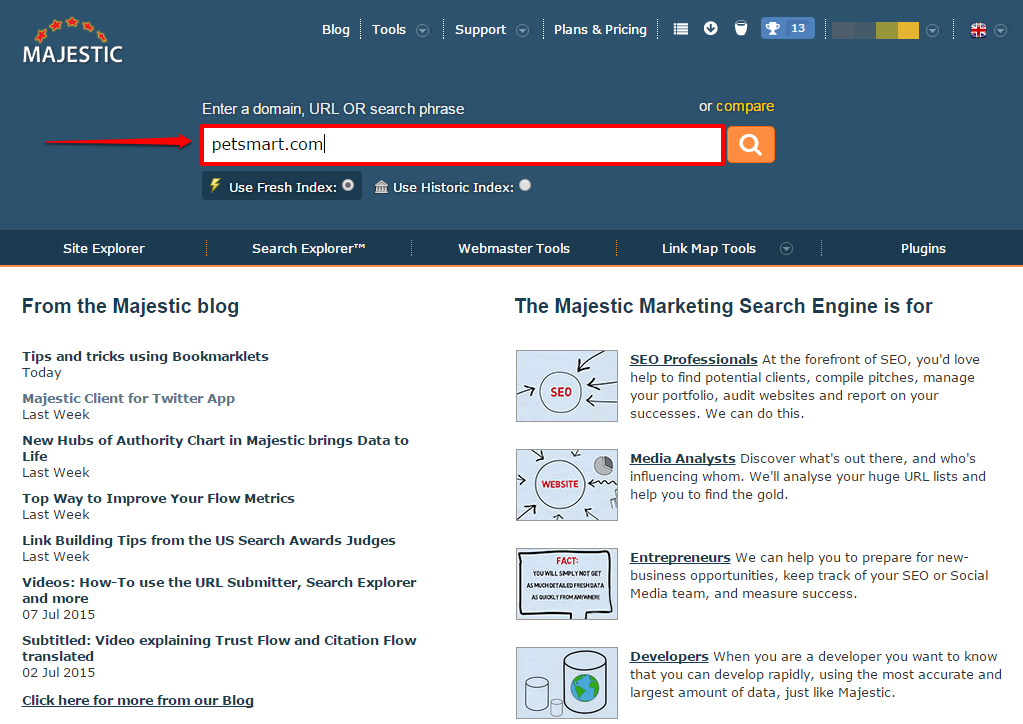Expand the Support dropdown arrow
The height and width of the screenshot is (724, 1023).
pyautogui.click(x=522, y=30)
